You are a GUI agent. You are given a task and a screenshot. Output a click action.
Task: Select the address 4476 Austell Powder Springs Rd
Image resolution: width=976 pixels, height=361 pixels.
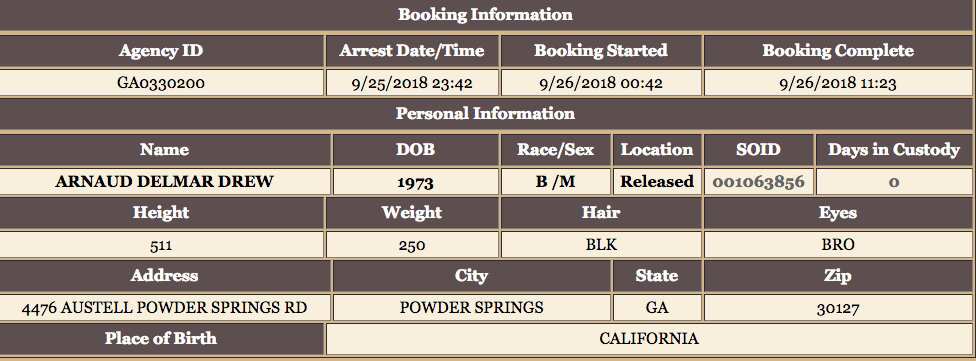coord(164,307)
